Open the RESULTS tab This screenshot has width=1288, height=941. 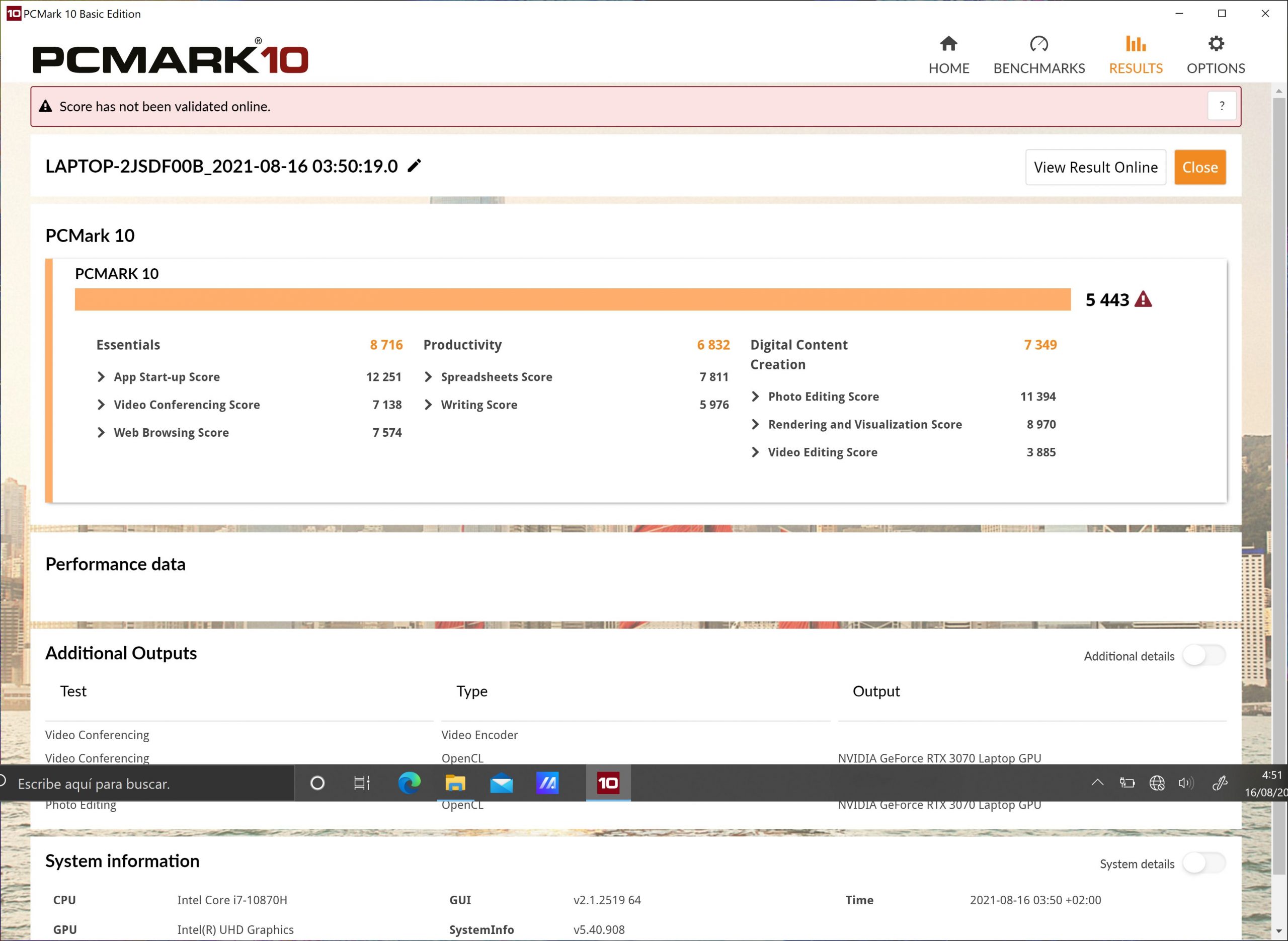1136,55
